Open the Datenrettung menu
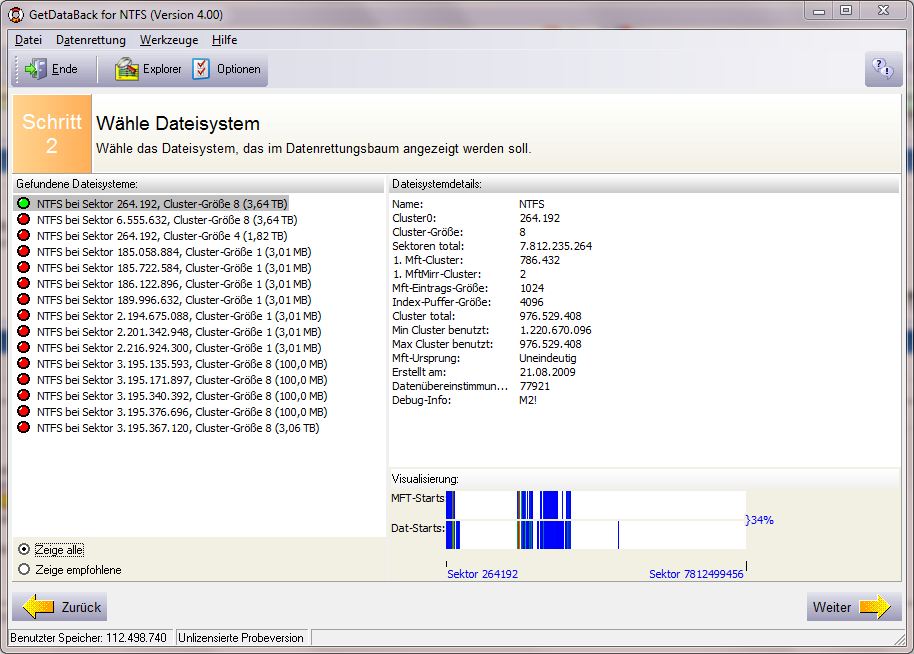Viewport: 914px width, 654px height. (91, 40)
